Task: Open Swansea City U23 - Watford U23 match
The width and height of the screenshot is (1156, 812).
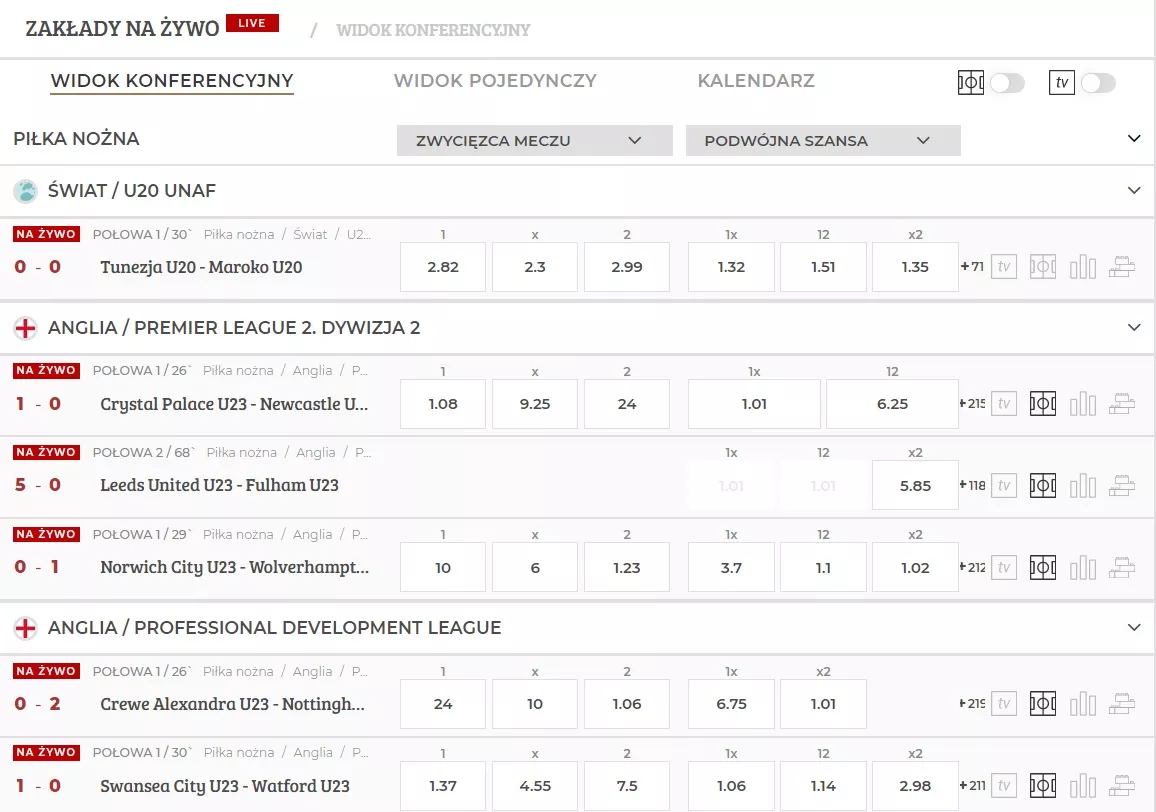Action: point(225,786)
